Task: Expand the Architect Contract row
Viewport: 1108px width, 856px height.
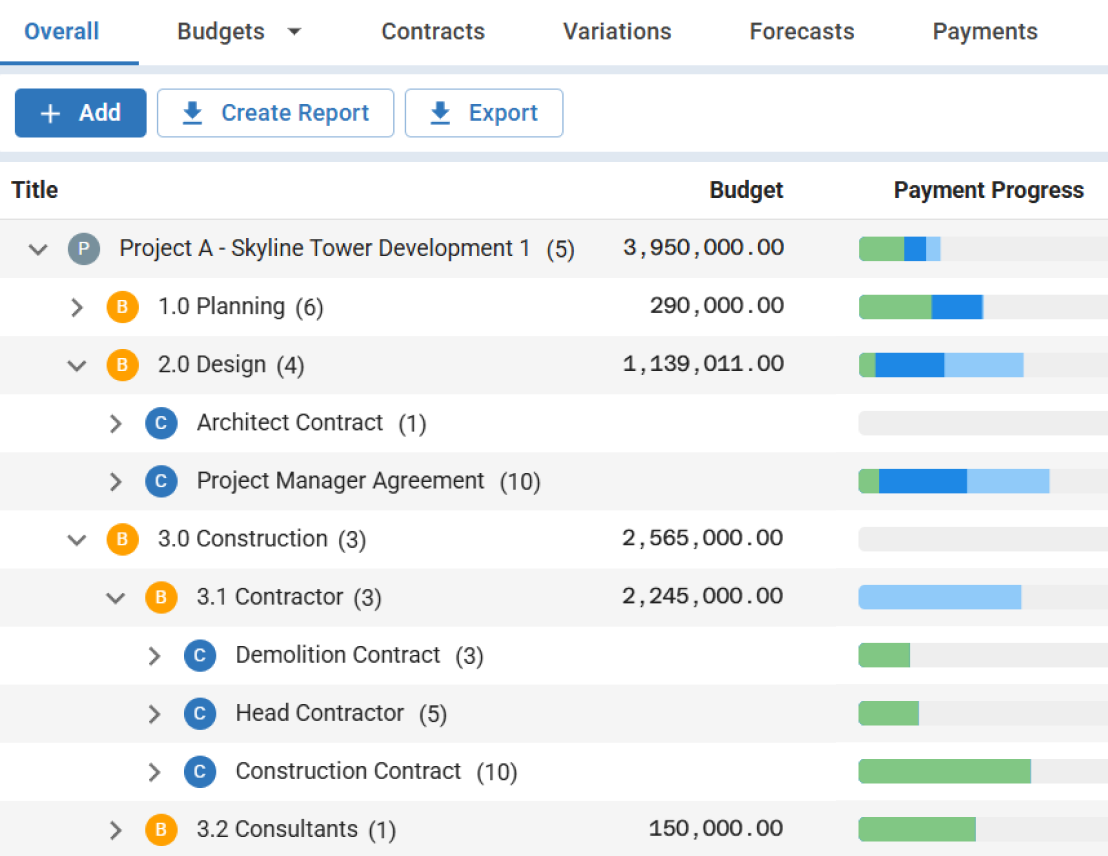Action: tap(115, 423)
